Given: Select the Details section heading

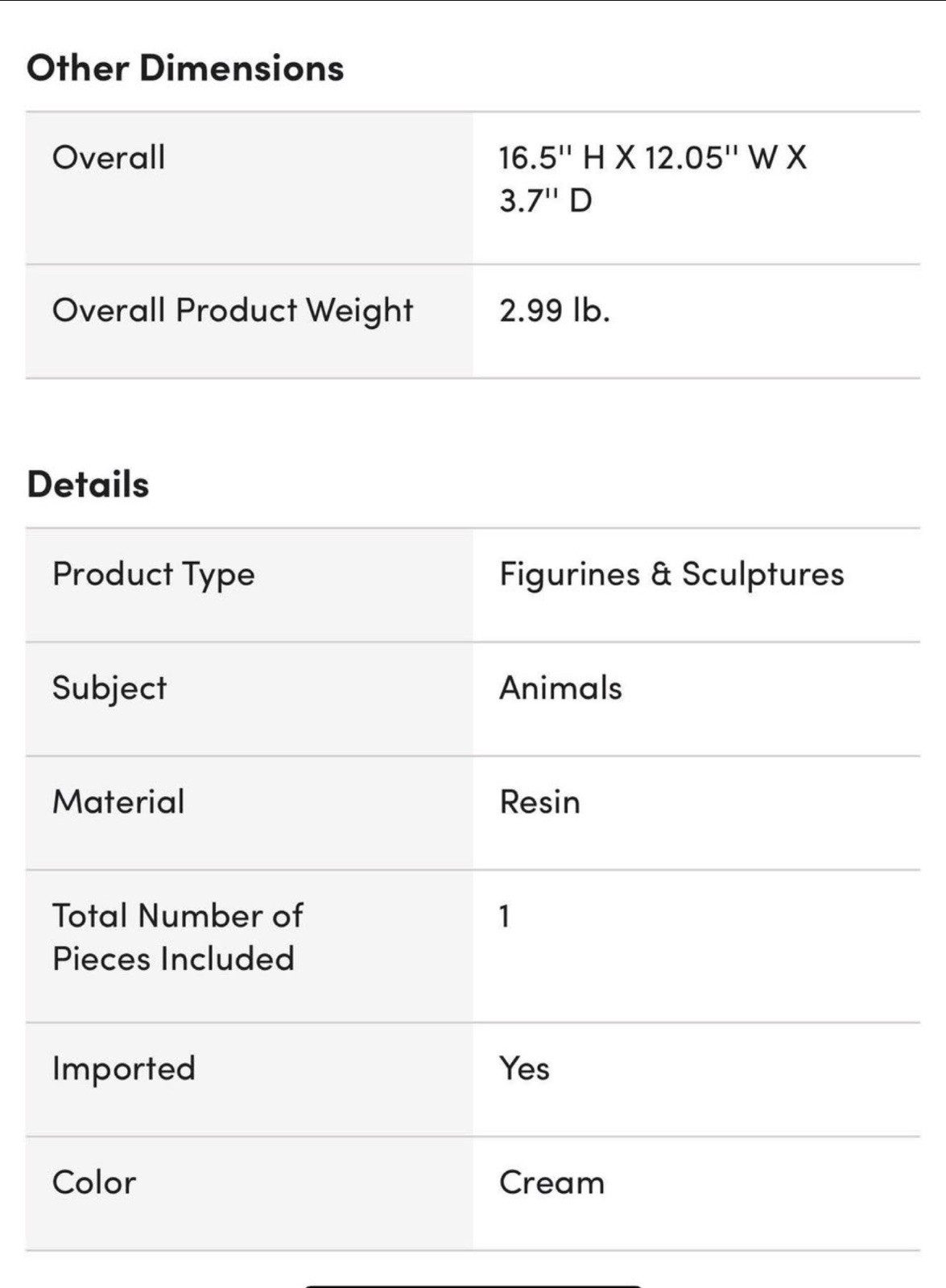Looking at the screenshot, I should [88, 485].
